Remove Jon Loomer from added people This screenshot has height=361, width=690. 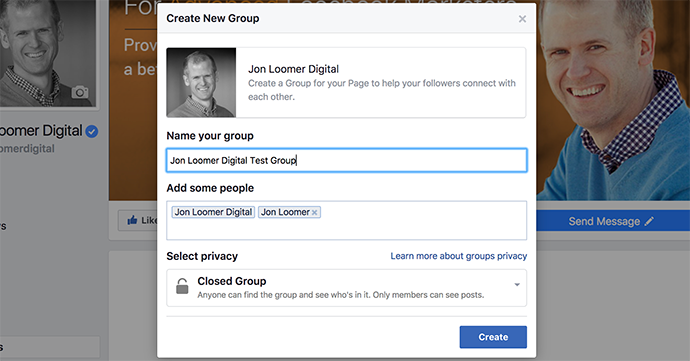pos(314,212)
